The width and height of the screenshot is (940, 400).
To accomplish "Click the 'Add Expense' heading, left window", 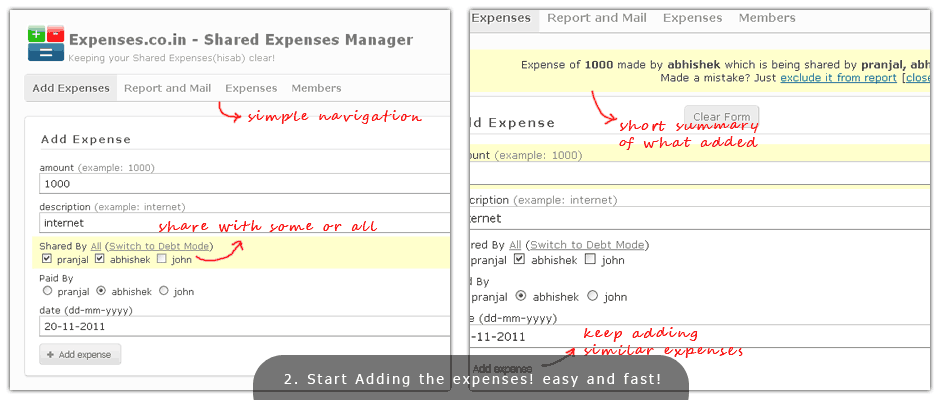I will pyautogui.click(x=86, y=139).
